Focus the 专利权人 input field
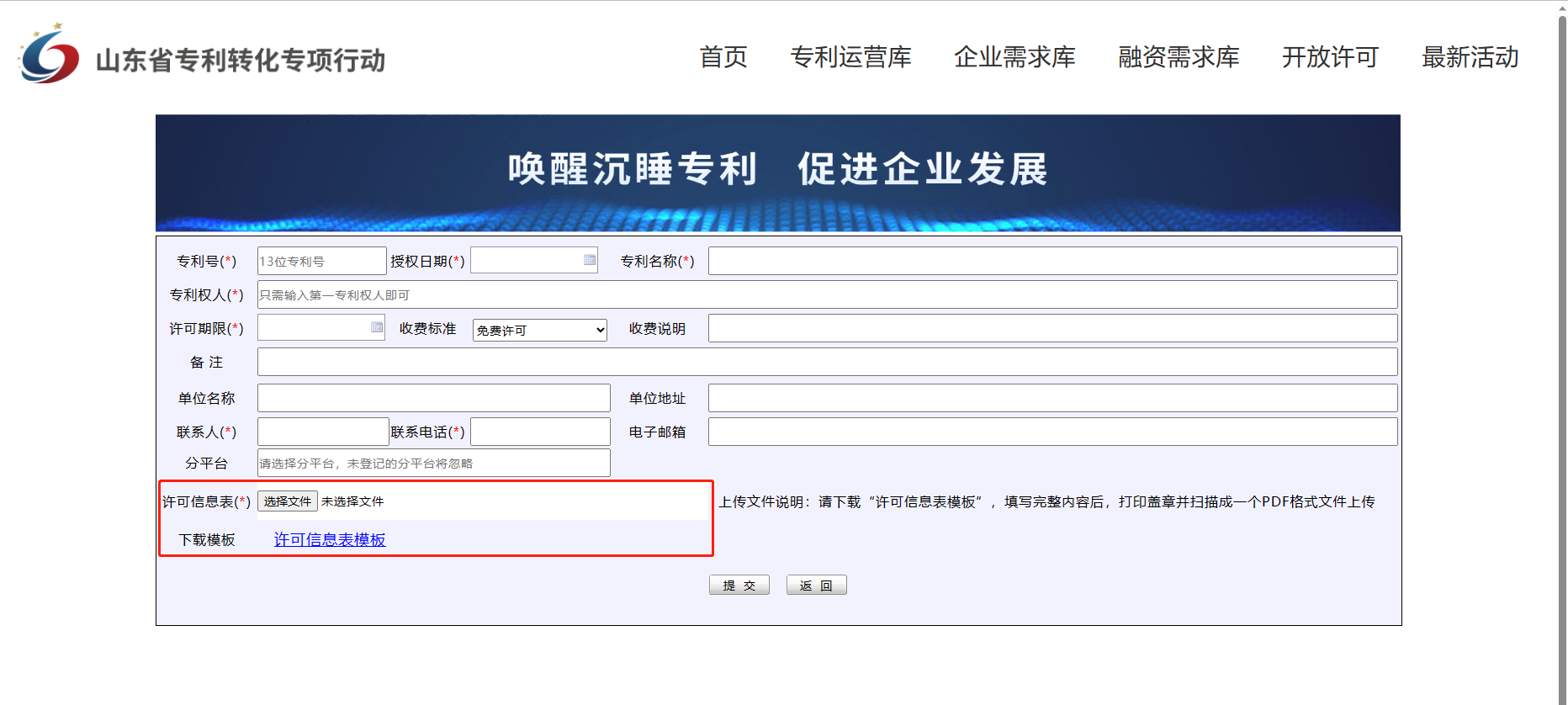Screen dimensions: 1568x705 click(827, 294)
